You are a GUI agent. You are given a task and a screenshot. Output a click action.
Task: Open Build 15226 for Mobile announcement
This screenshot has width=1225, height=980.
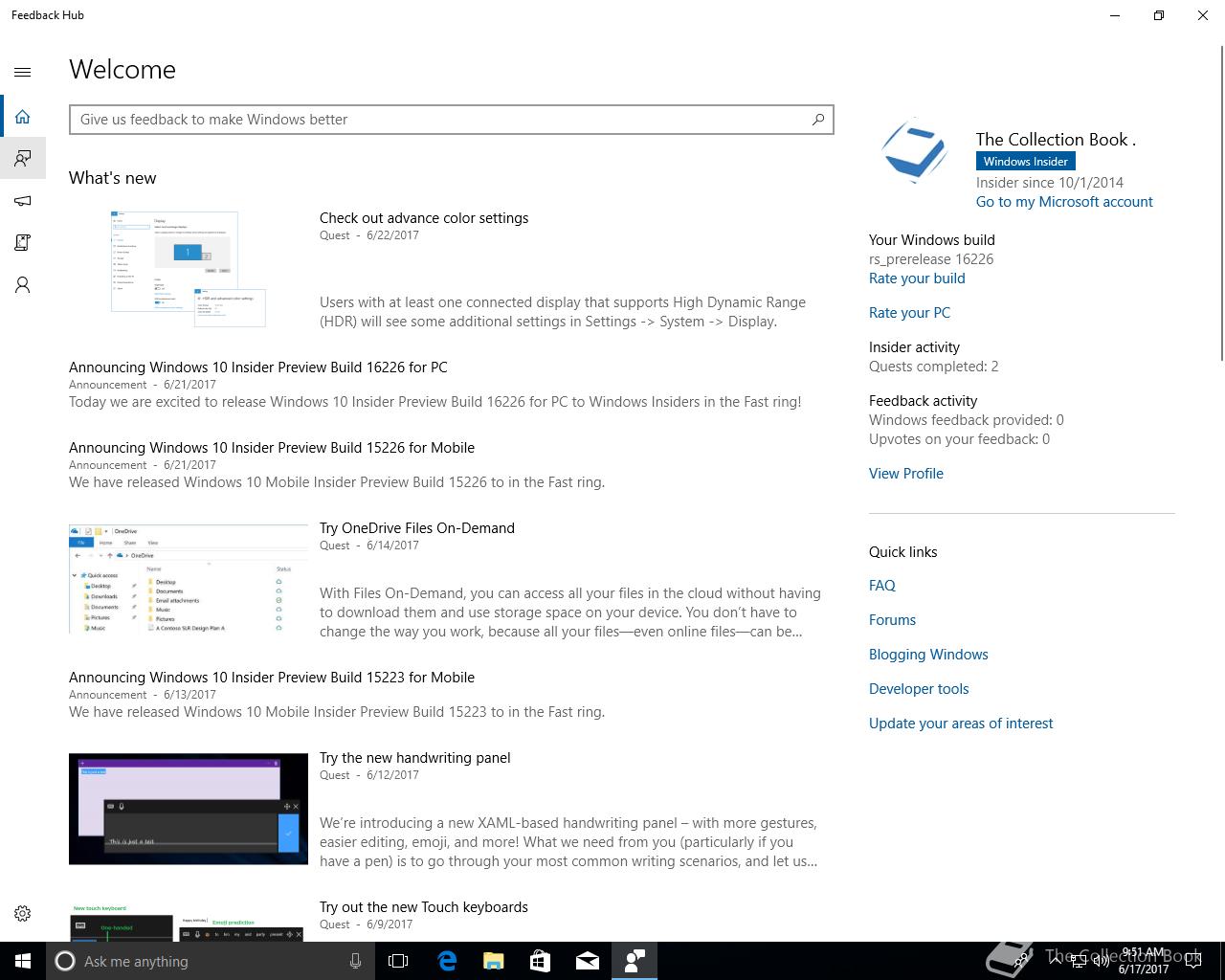[272, 448]
